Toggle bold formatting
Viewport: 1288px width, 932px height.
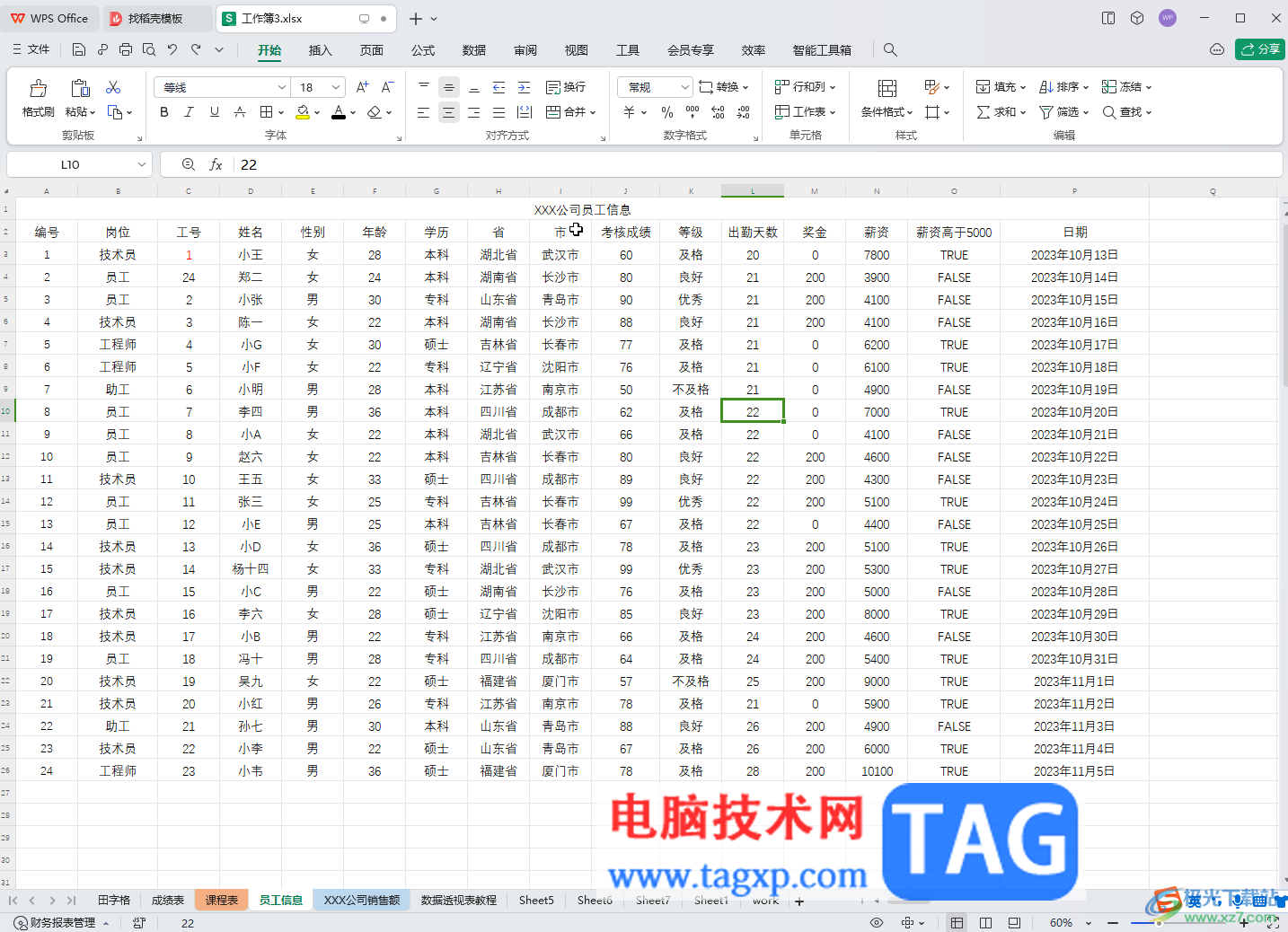[x=163, y=112]
